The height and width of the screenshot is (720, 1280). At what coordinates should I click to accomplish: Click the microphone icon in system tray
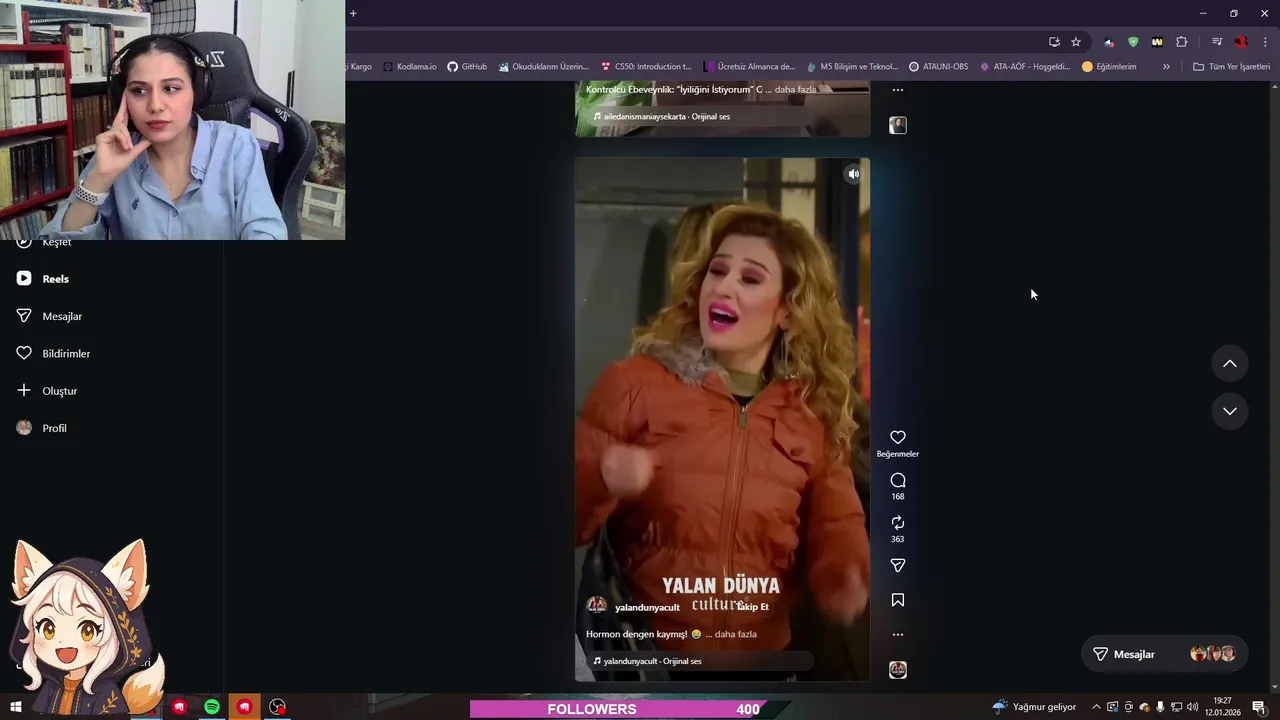[x=1160, y=707]
